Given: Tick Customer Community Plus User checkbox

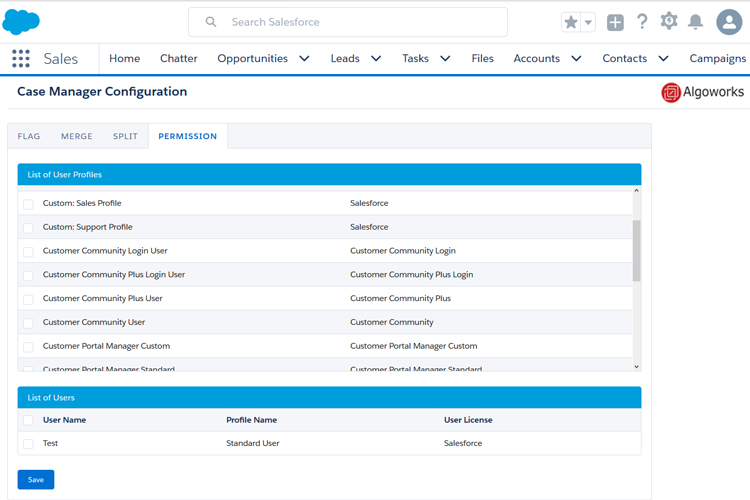Looking at the screenshot, I should [x=28, y=299].
